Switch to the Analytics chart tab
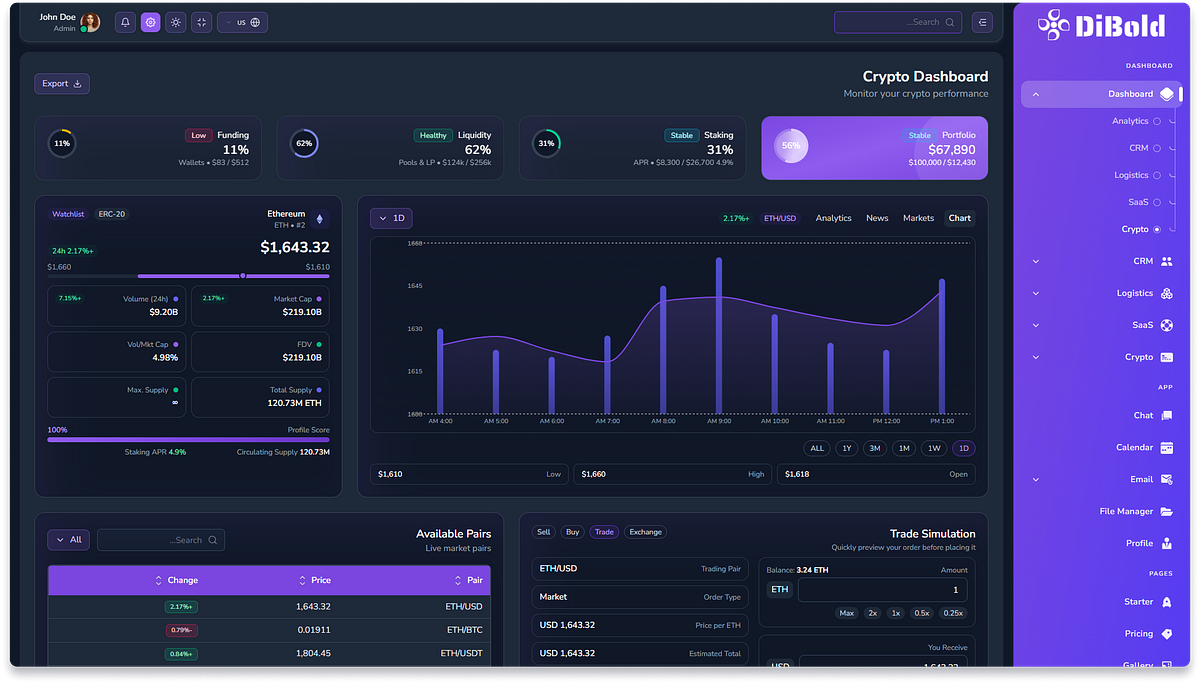Screen dimensions: 1200x684 click(x=834, y=218)
